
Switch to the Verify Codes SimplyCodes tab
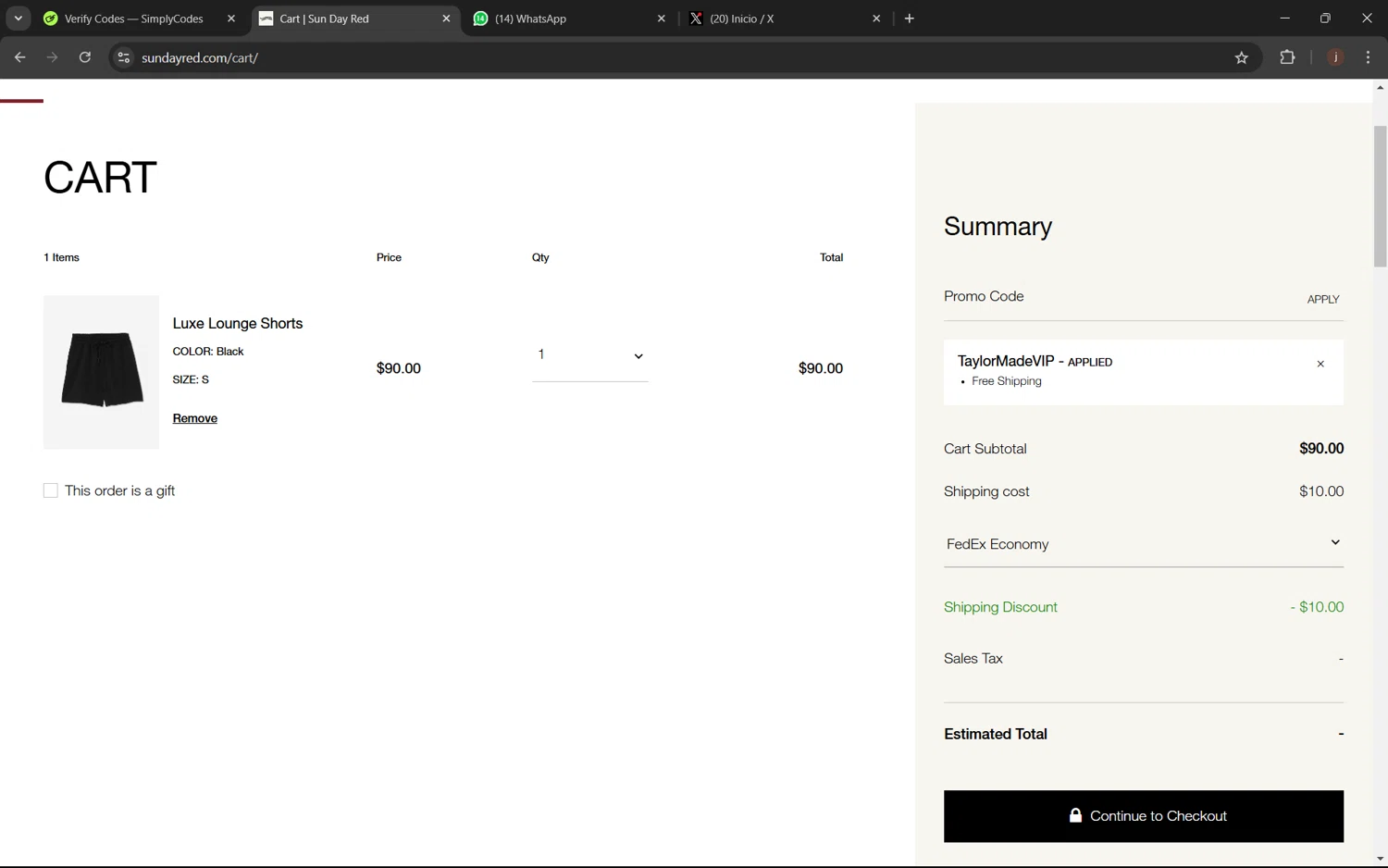[x=139, y=19]
